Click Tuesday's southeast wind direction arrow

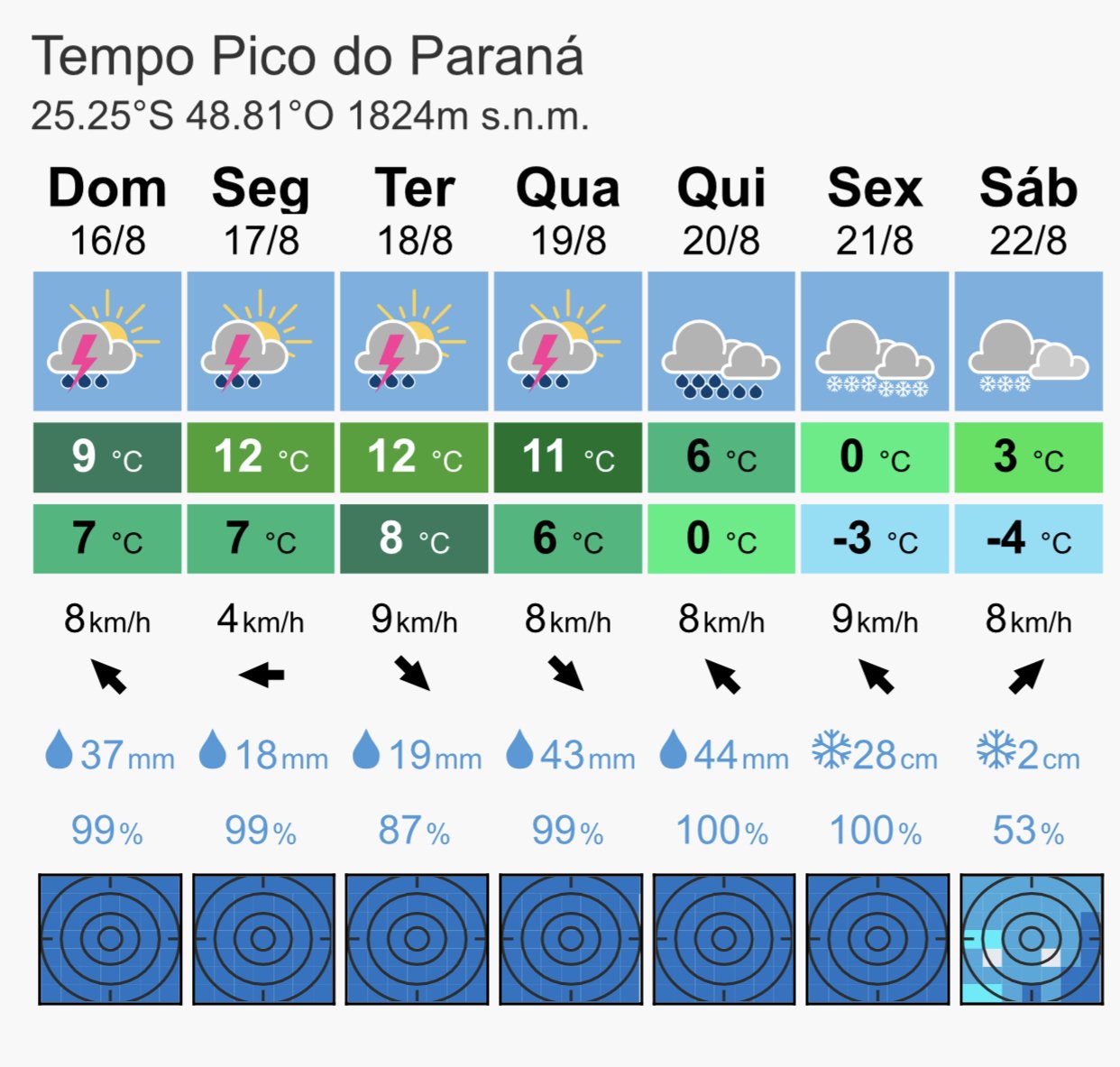coord(413,674)
